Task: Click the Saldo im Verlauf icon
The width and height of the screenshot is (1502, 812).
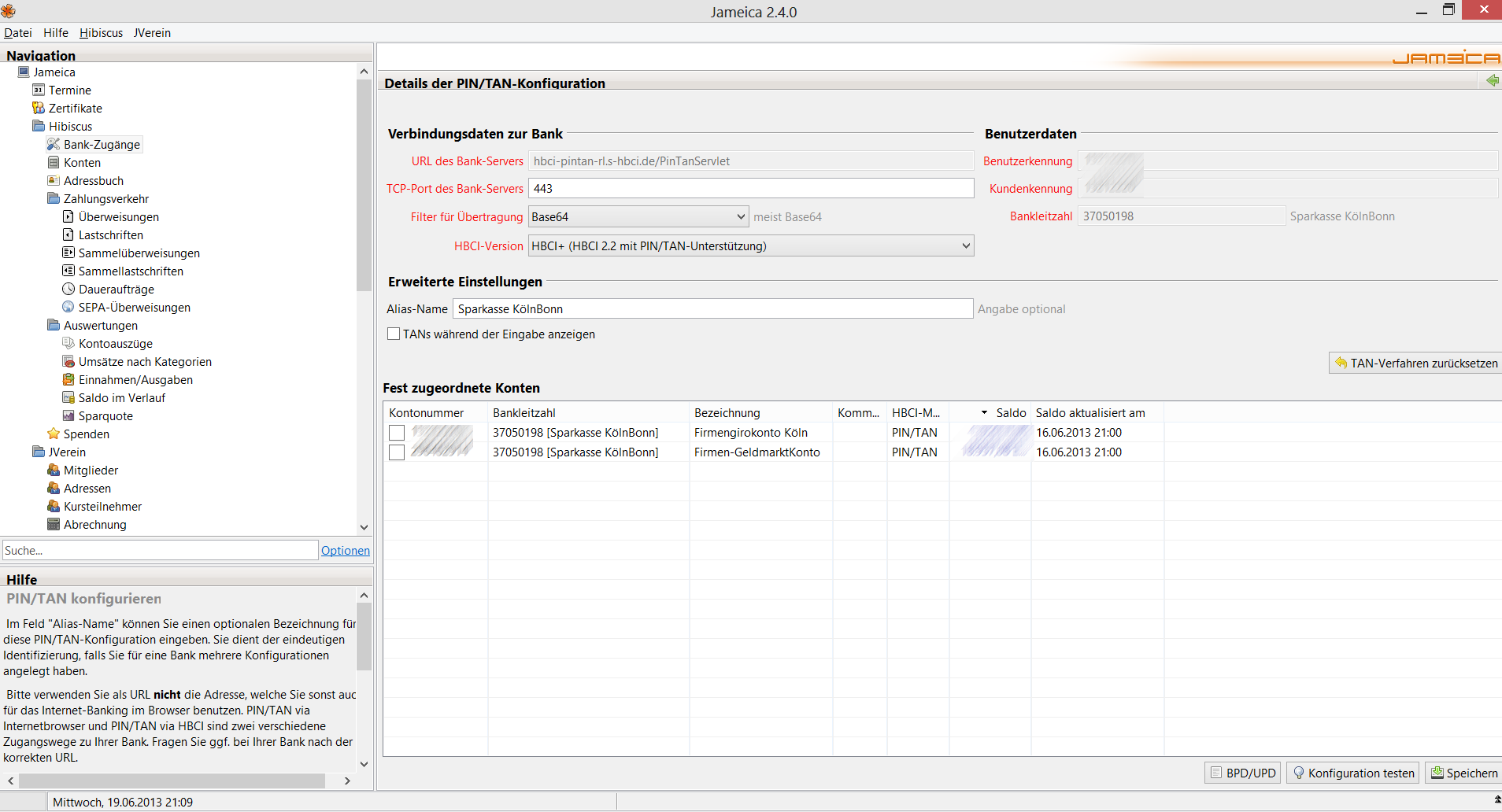Action: [x=68, y=397]
